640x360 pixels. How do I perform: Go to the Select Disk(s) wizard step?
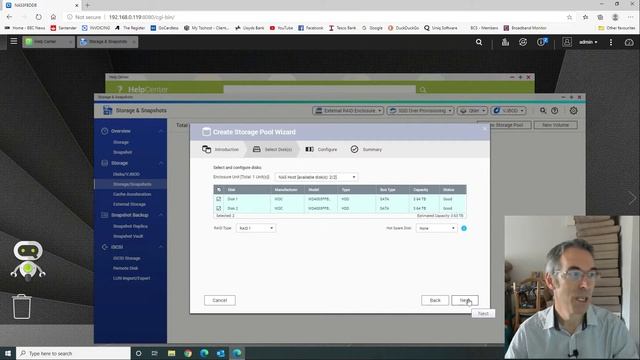point(272,149)
